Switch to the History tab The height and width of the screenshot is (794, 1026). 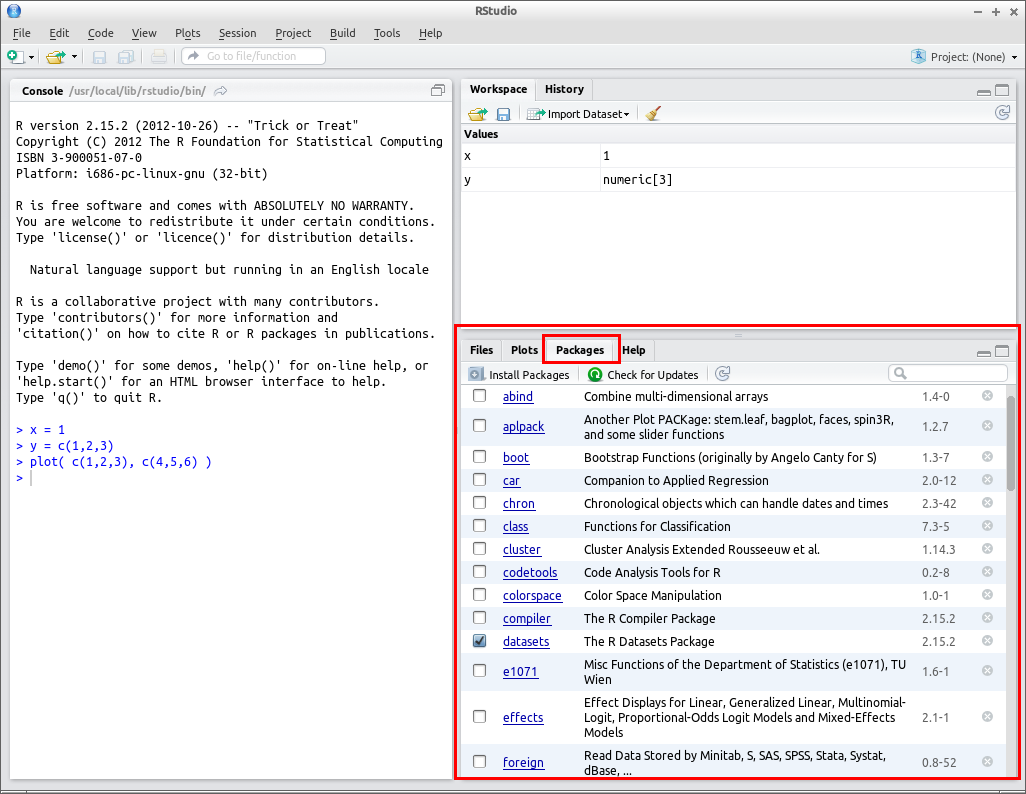(x=564, y=89)
